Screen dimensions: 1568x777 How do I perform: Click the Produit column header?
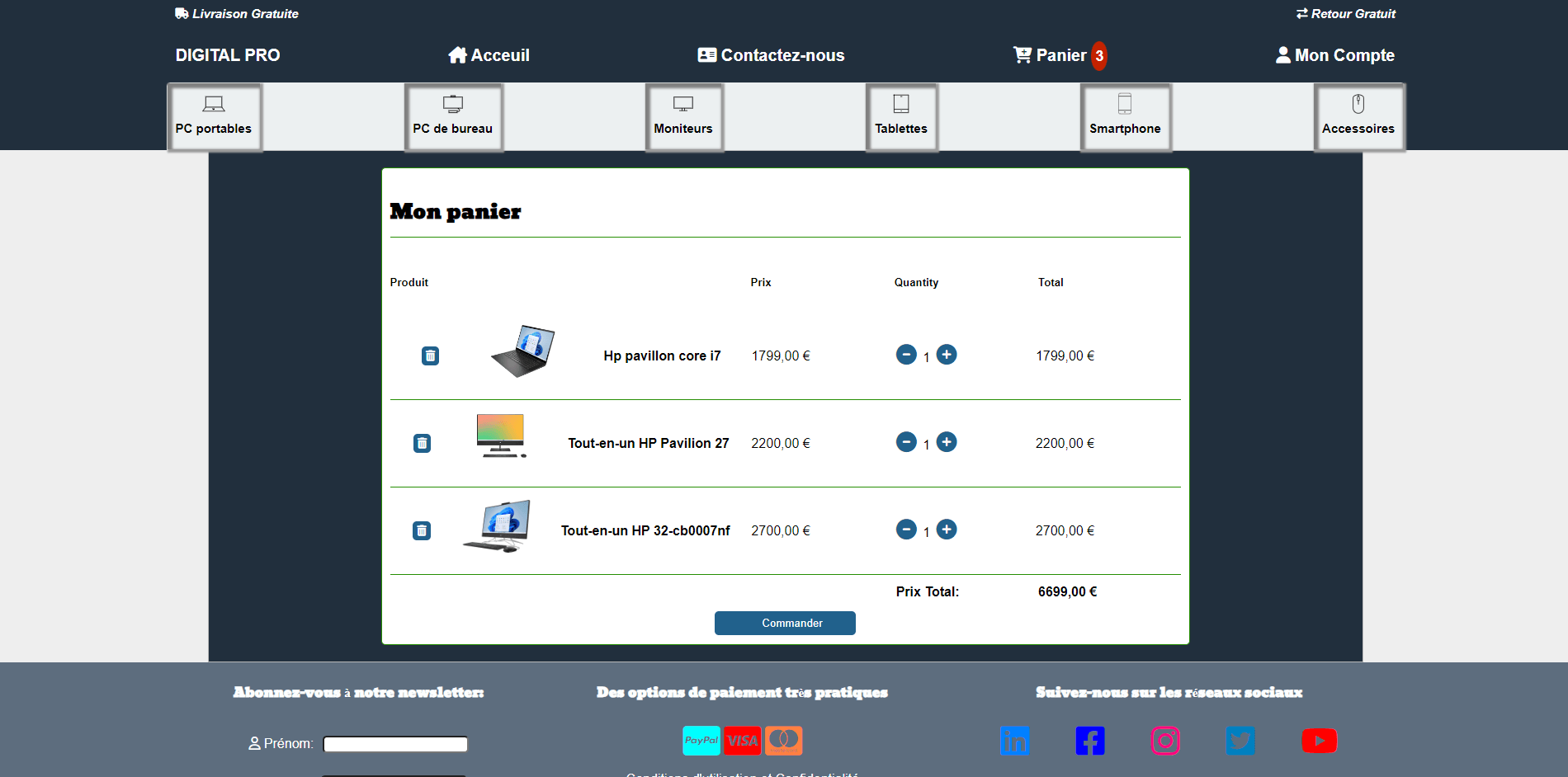(x=409, y=282)
